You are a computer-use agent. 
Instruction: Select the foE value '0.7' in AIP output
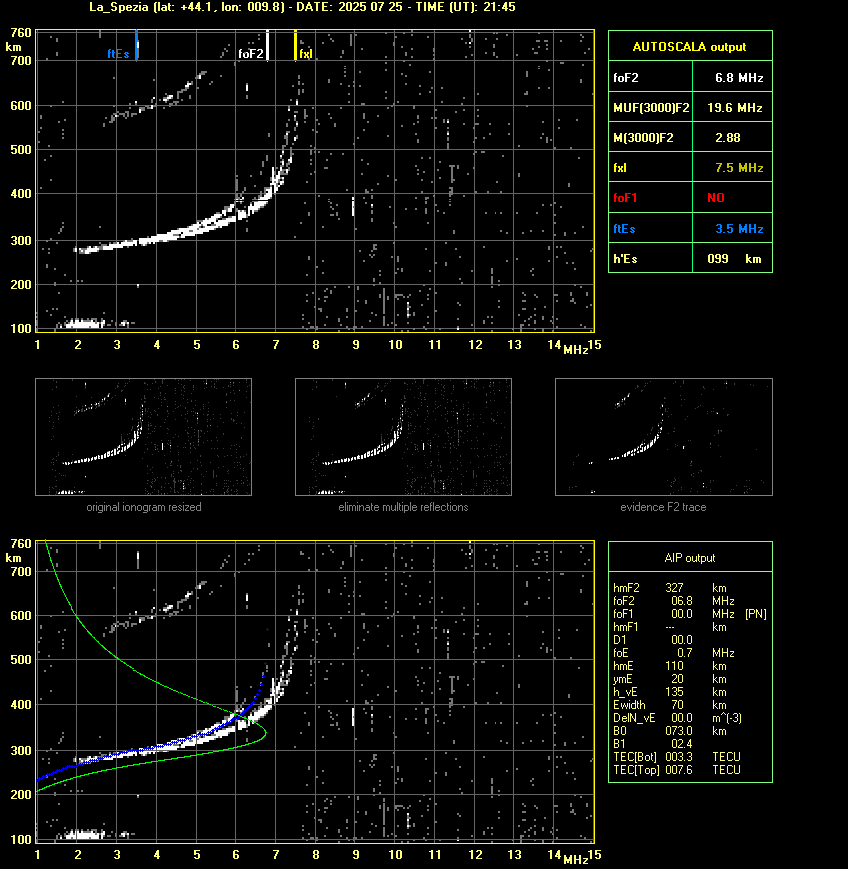click(684, 653)
